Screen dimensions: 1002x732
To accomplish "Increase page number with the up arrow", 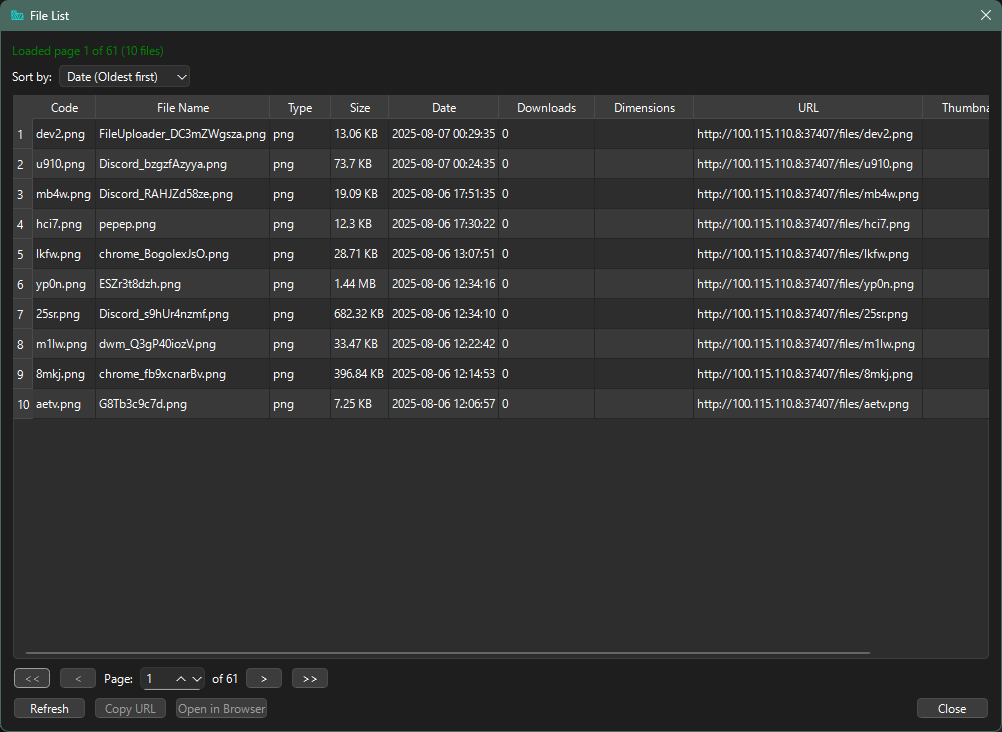I will click(181, 679).
